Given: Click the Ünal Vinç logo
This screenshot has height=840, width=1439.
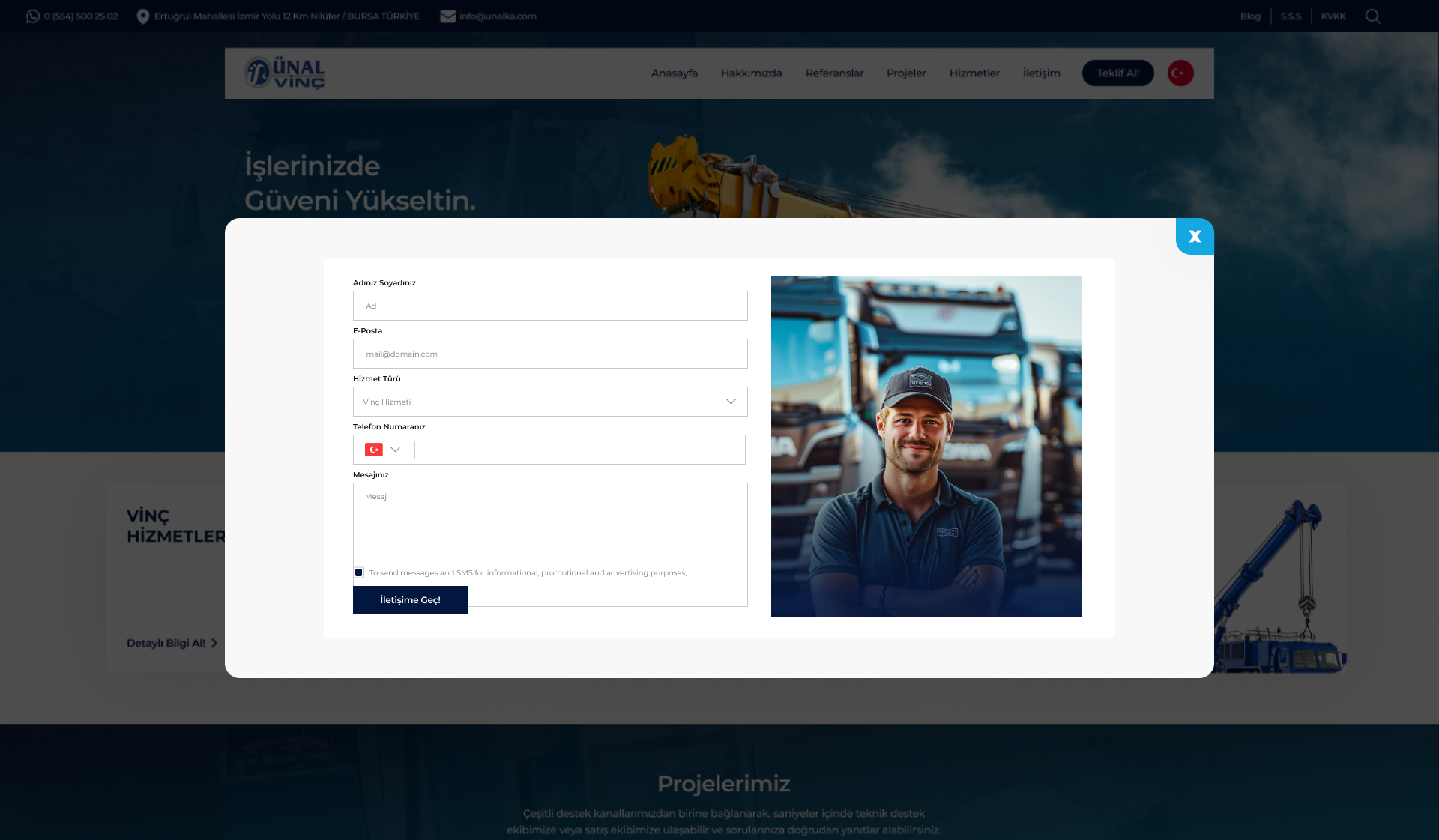Looking at the screenshot, I should click(x=285, y=73).
